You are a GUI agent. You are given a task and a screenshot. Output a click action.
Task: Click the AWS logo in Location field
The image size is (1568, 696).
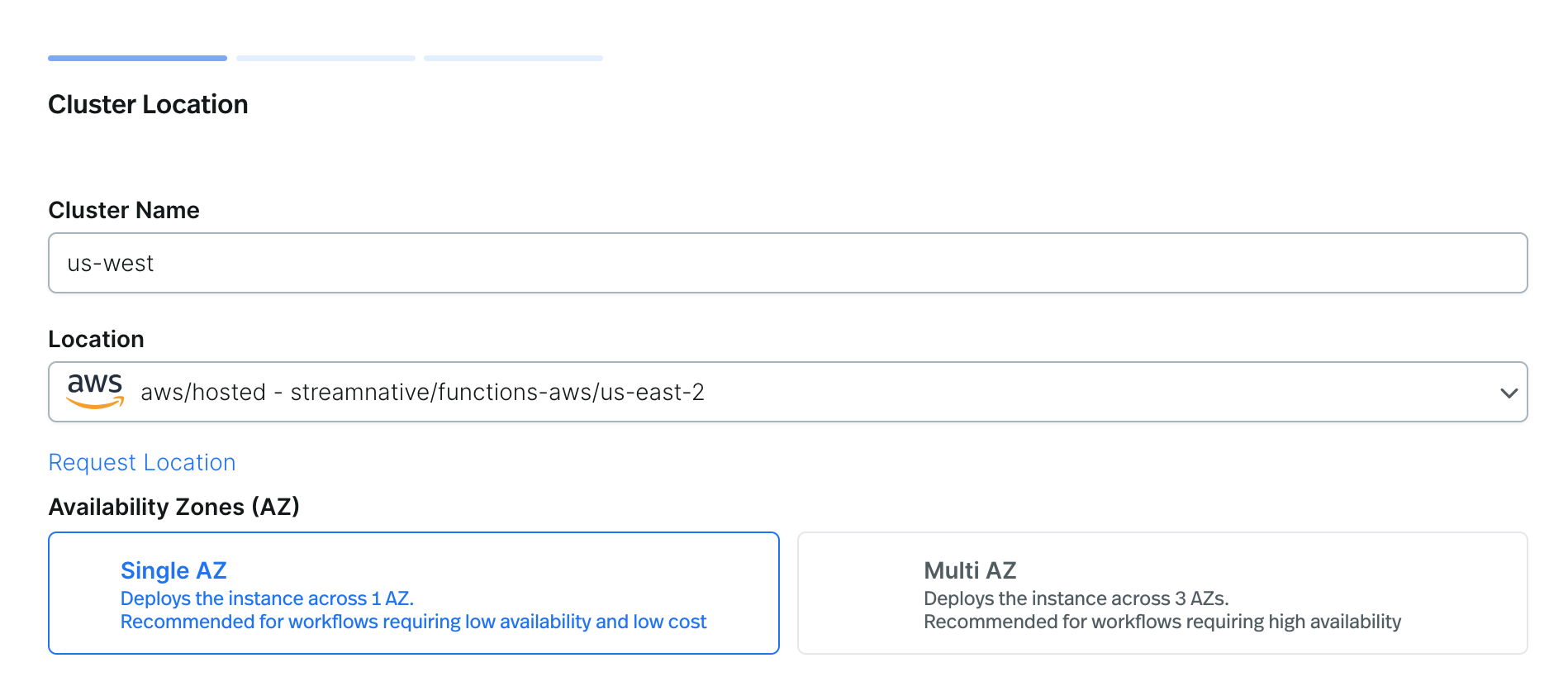point(95,391)
